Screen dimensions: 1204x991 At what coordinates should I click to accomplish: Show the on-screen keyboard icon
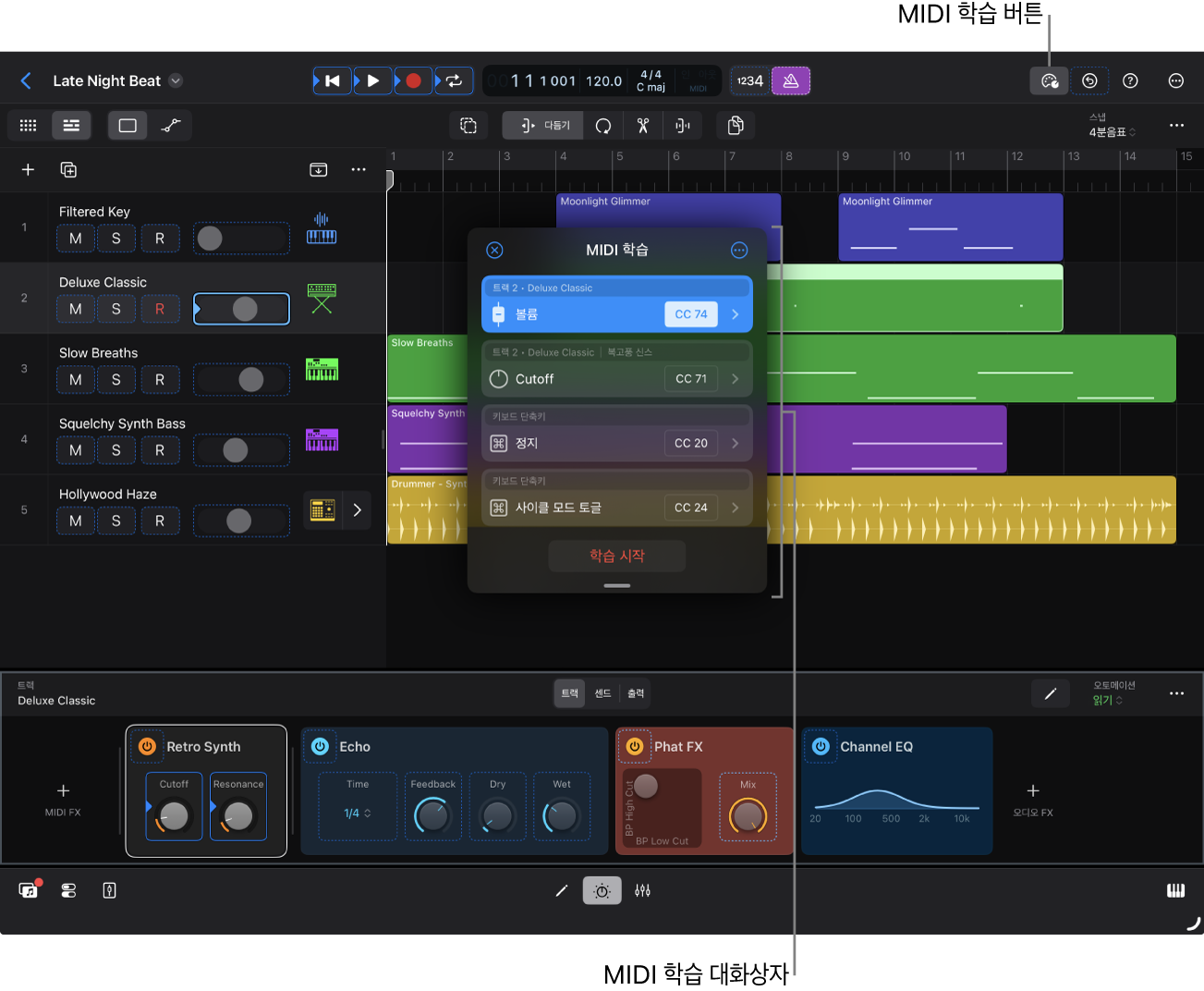(1175, 890)
